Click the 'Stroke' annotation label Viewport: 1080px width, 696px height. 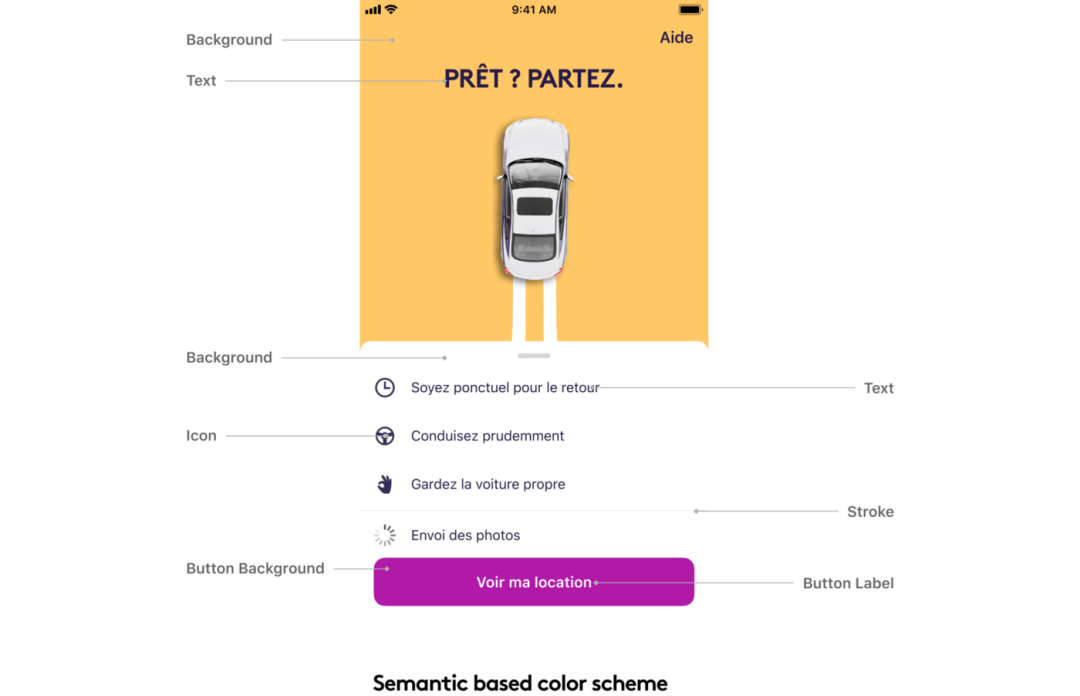(870, 512)
